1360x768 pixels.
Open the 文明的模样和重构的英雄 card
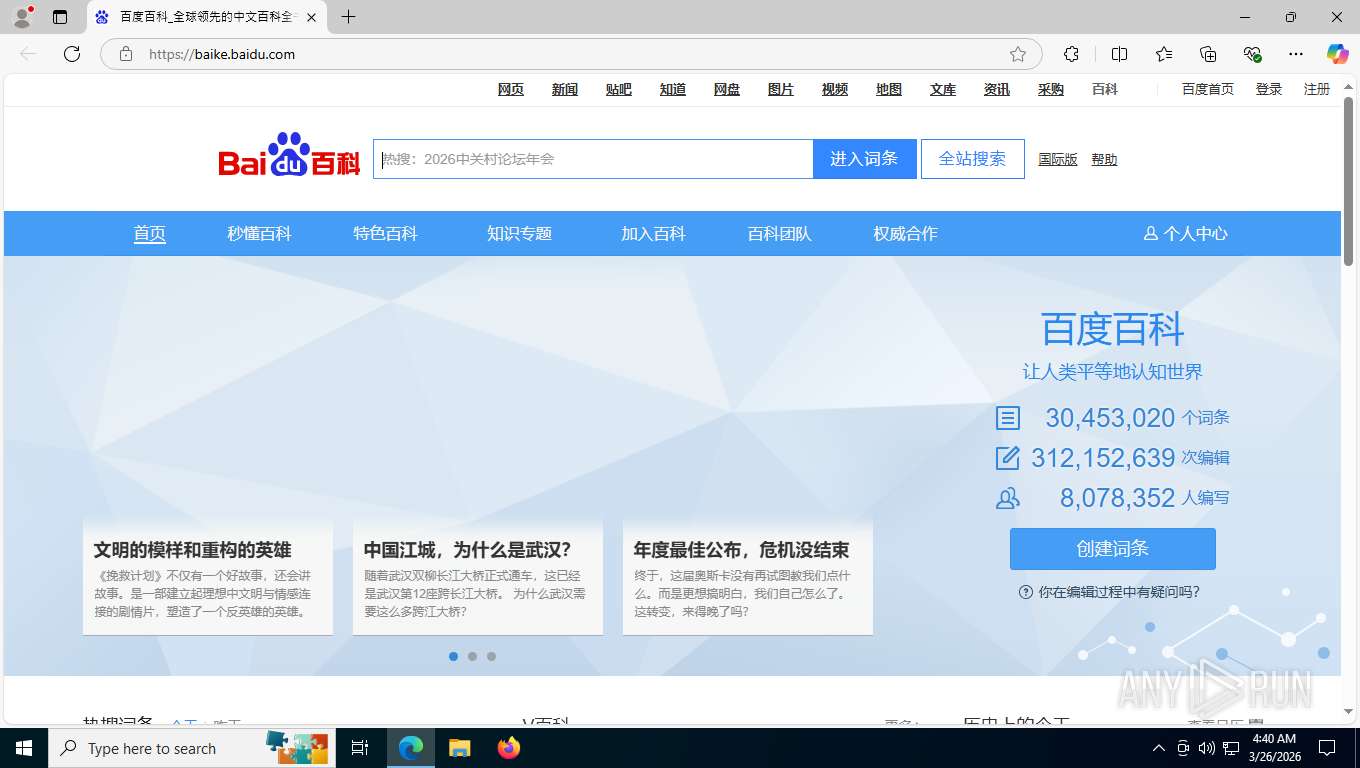point(208,578)
